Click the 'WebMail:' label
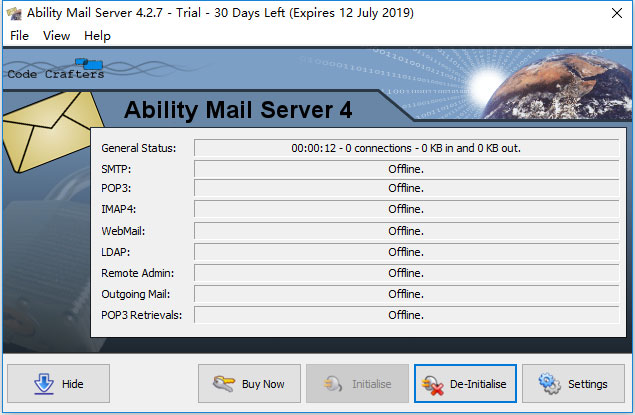 [x=123, y=231]
